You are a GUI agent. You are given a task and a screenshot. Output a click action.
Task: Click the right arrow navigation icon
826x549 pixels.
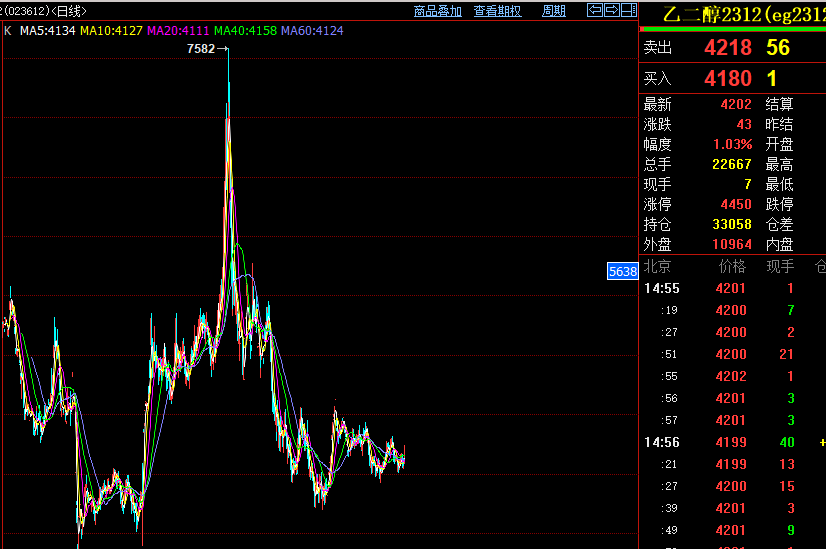(612, 10)
